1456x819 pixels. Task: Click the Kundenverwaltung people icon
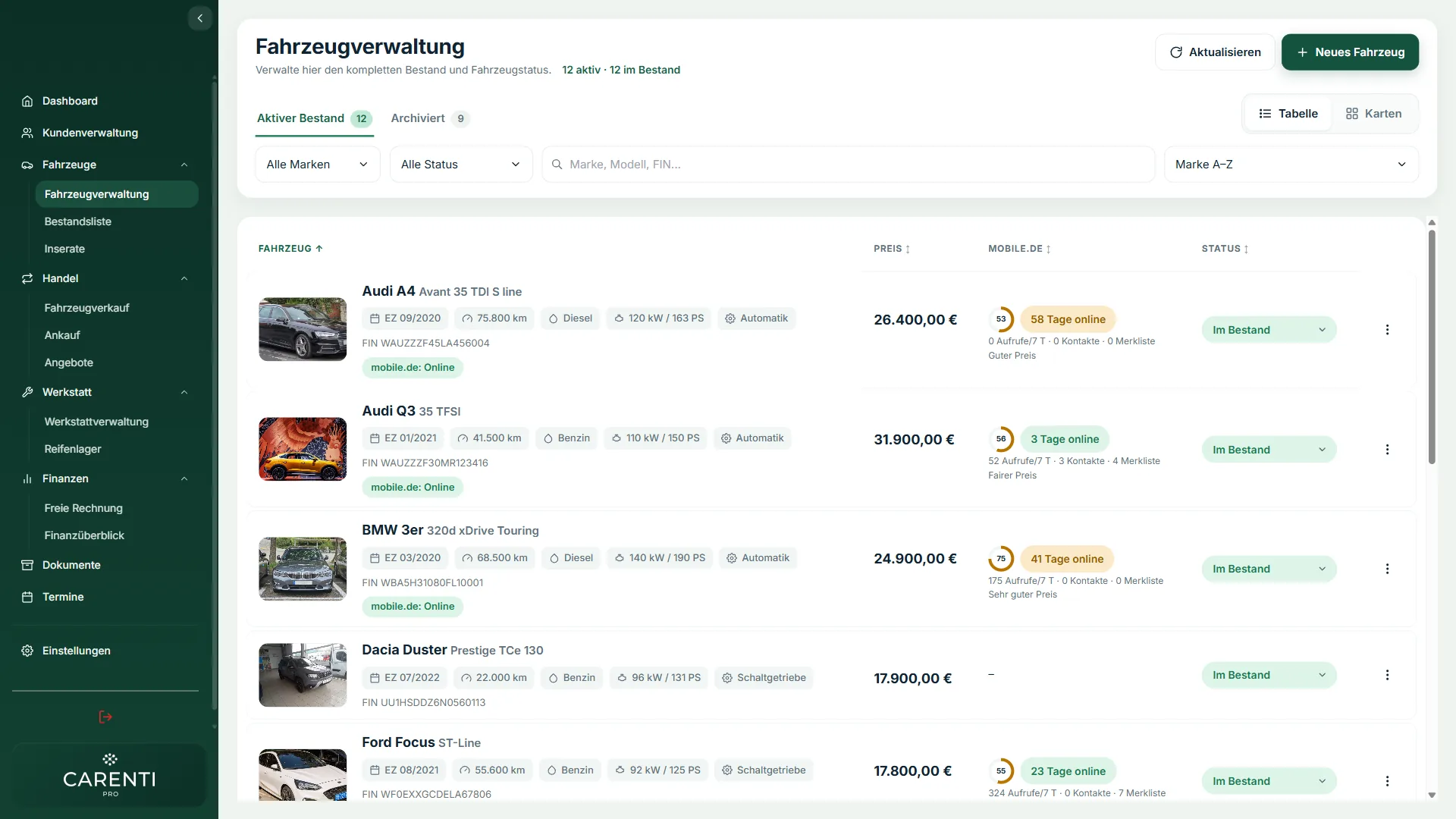(27, 133)
